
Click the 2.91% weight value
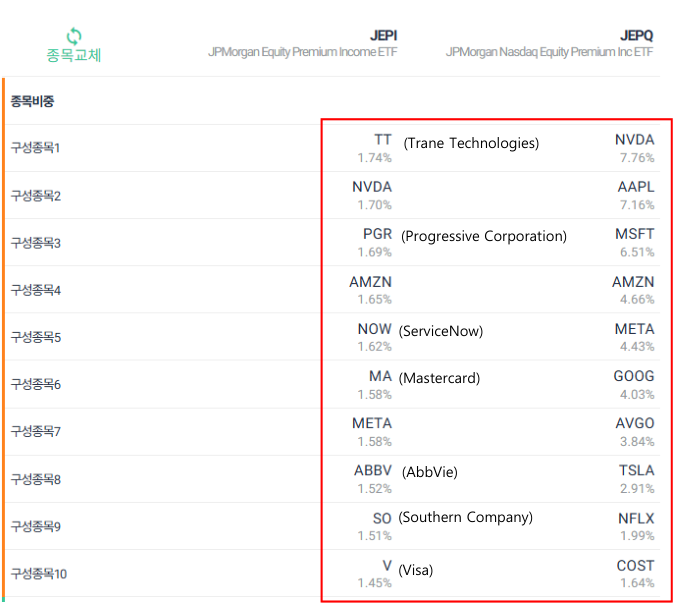point(637,489)
